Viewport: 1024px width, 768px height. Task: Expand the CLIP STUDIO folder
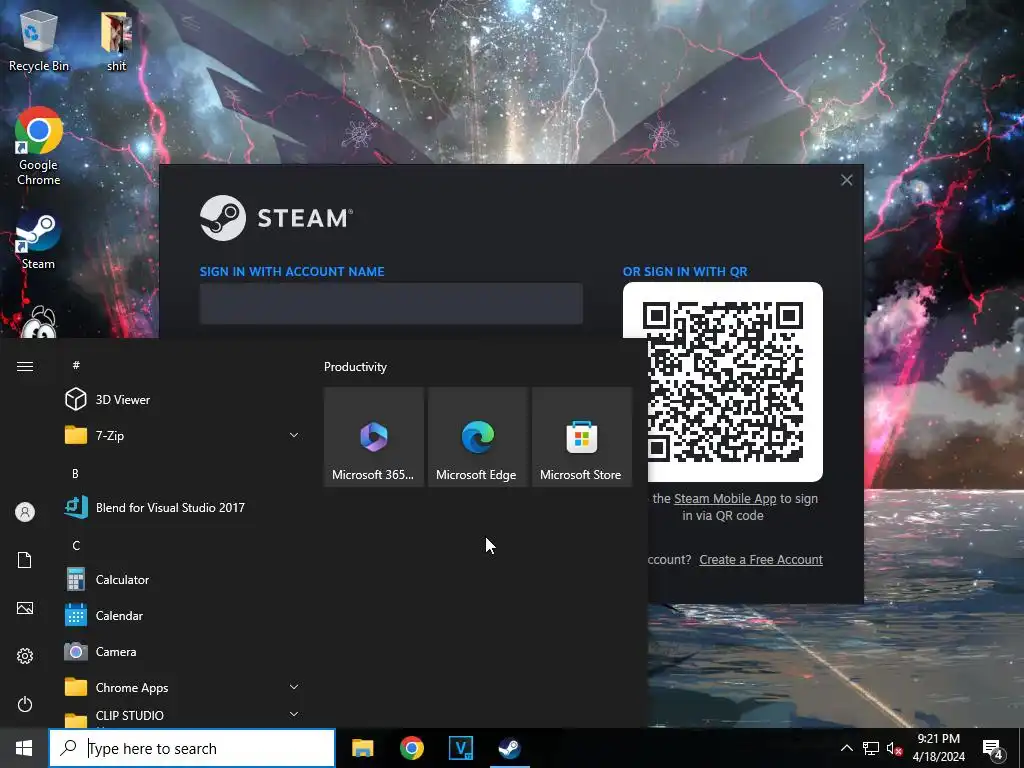coord(183,716)
